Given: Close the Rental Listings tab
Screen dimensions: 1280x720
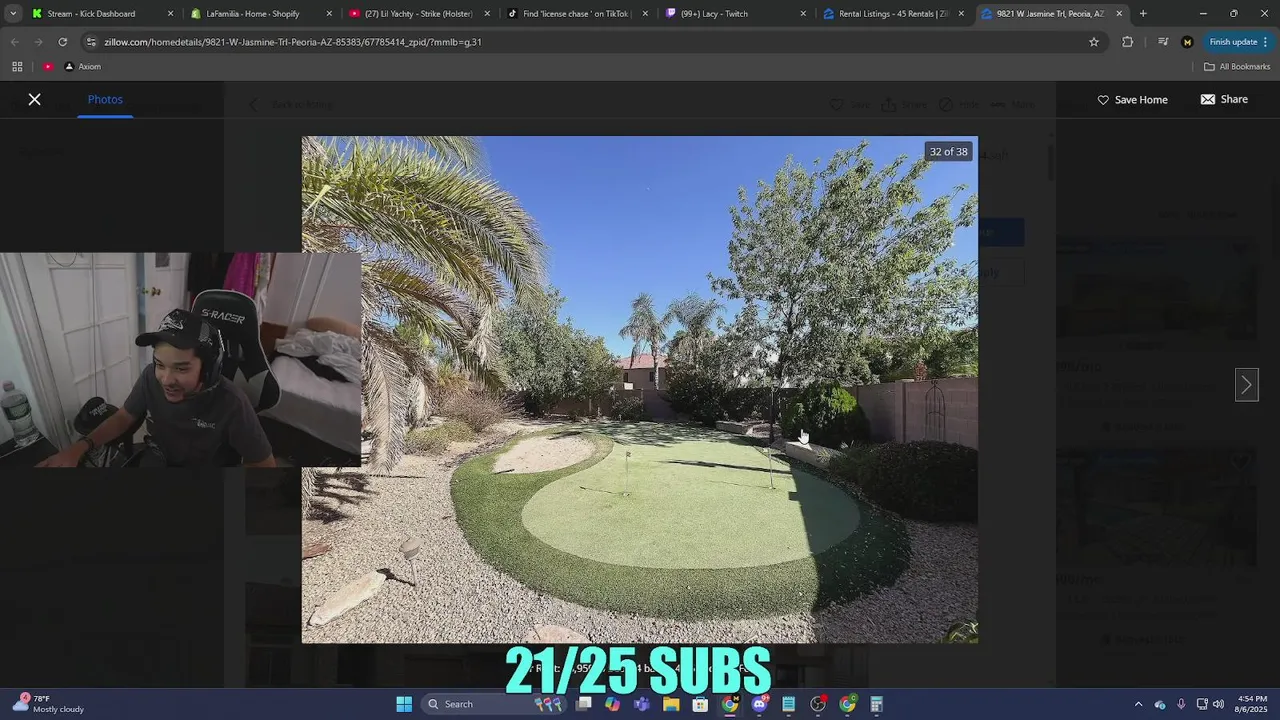Looking at the screenshot, I should coord(961,14).
